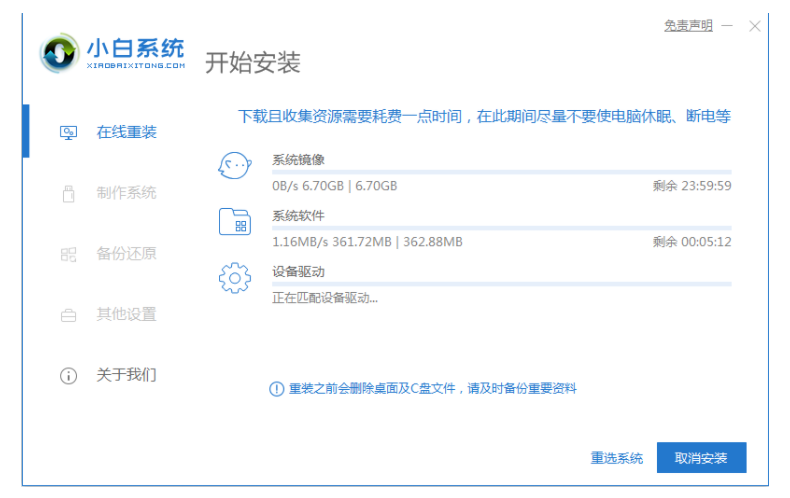Switch to the 制作系统 sidebar tab

point(126,193)
